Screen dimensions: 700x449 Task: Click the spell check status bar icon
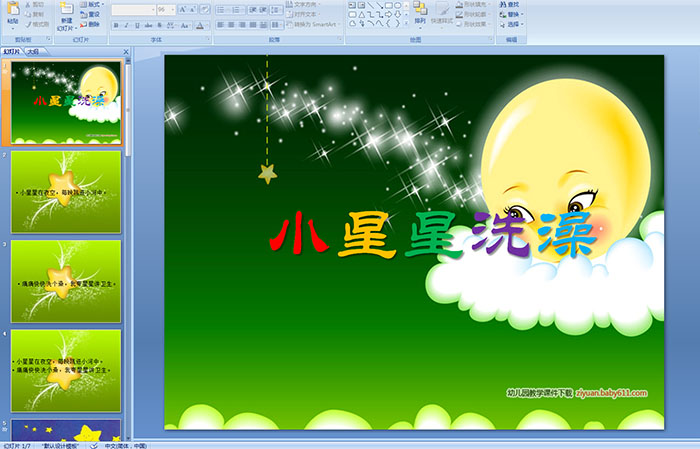coord(94,445)
